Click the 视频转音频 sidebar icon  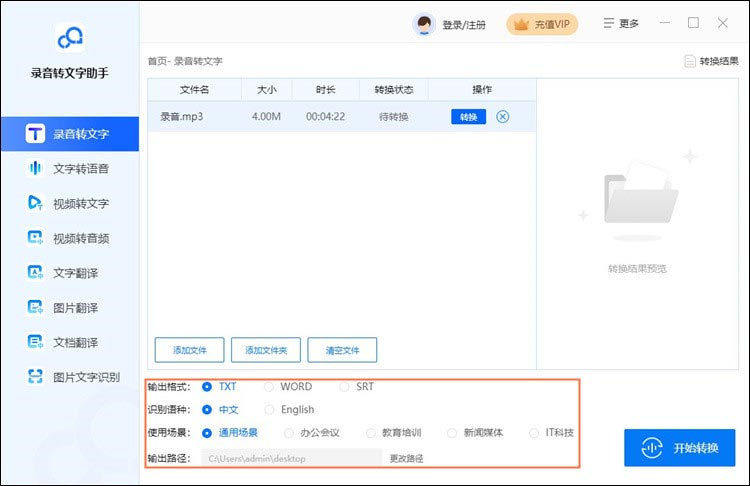35,237
